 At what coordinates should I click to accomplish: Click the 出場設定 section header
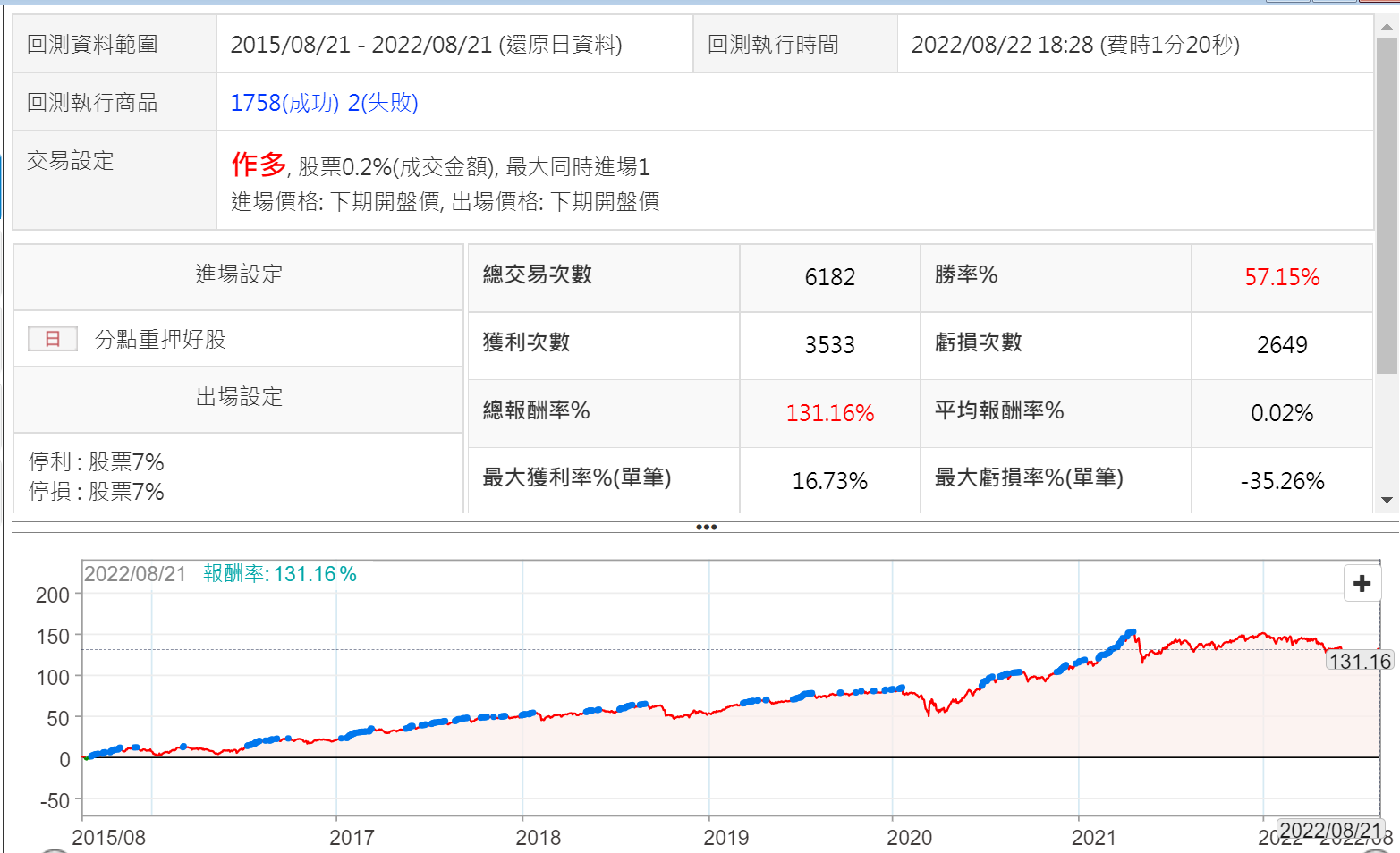(239, 397)
